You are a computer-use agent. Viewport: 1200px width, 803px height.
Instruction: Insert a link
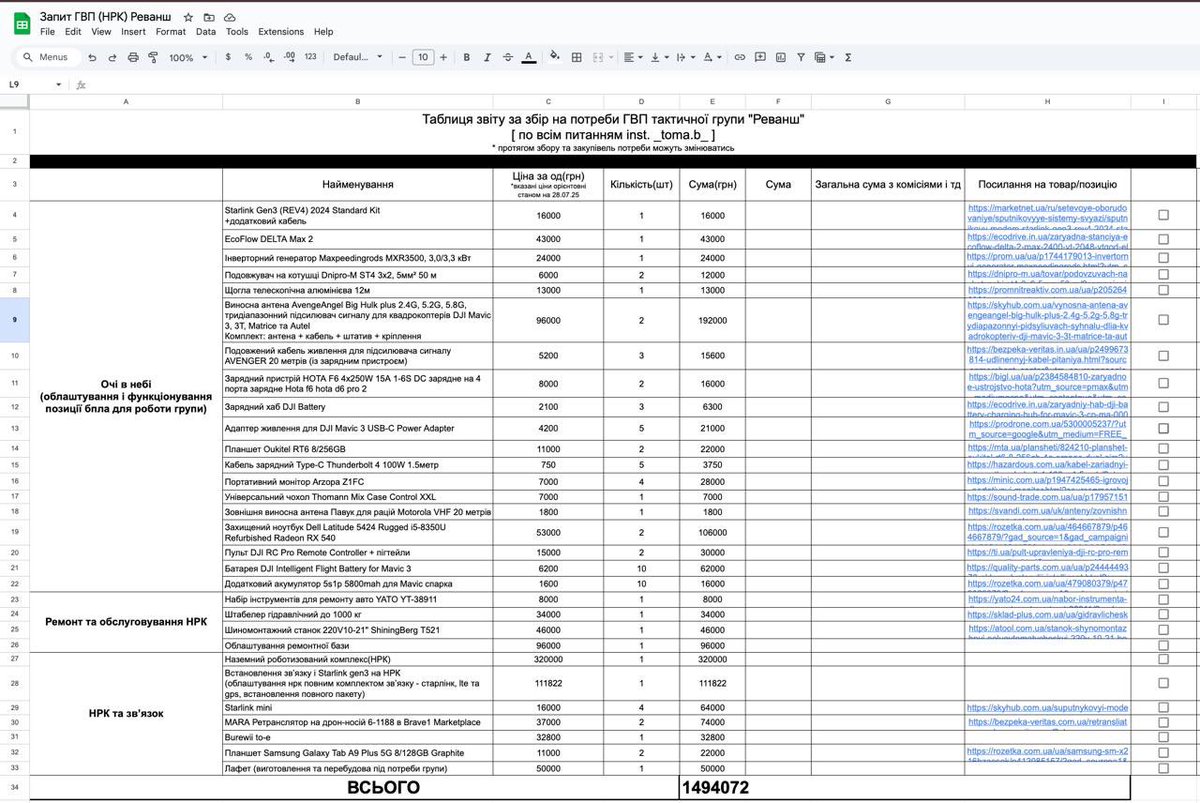point(740,58)
